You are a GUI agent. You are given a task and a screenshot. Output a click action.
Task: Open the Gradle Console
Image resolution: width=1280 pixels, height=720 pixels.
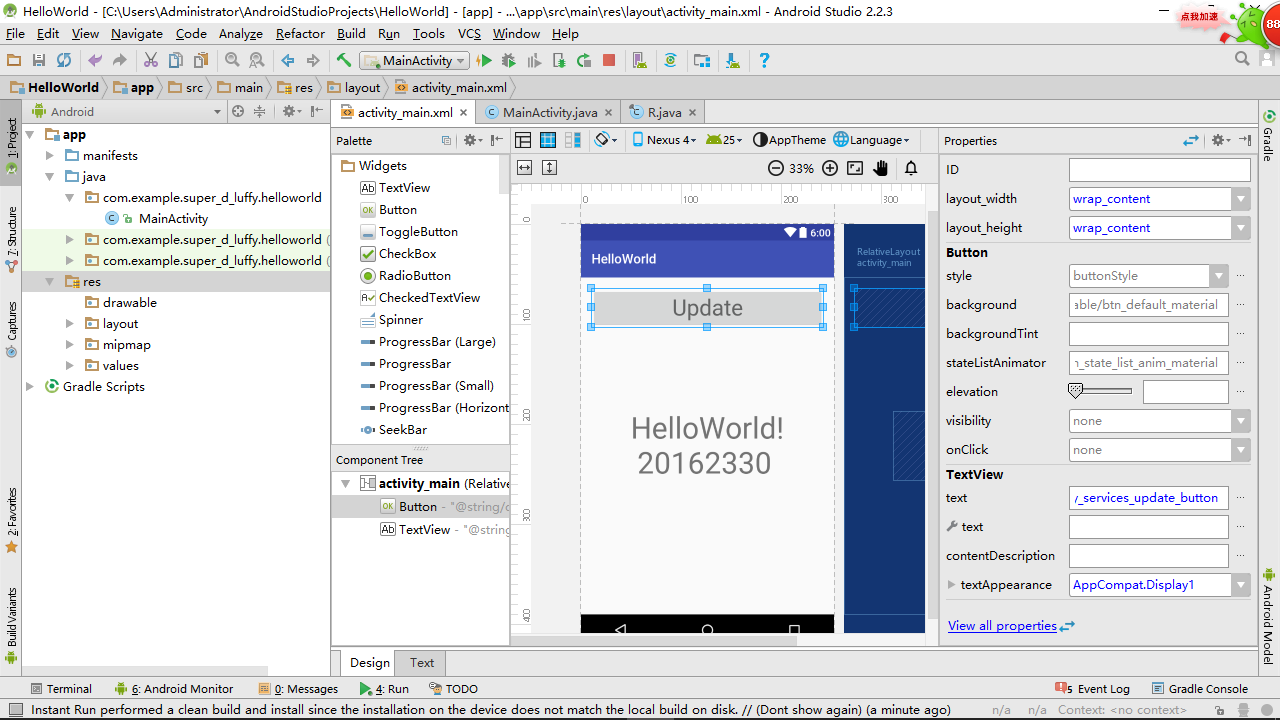click(x=1200, y=689)
